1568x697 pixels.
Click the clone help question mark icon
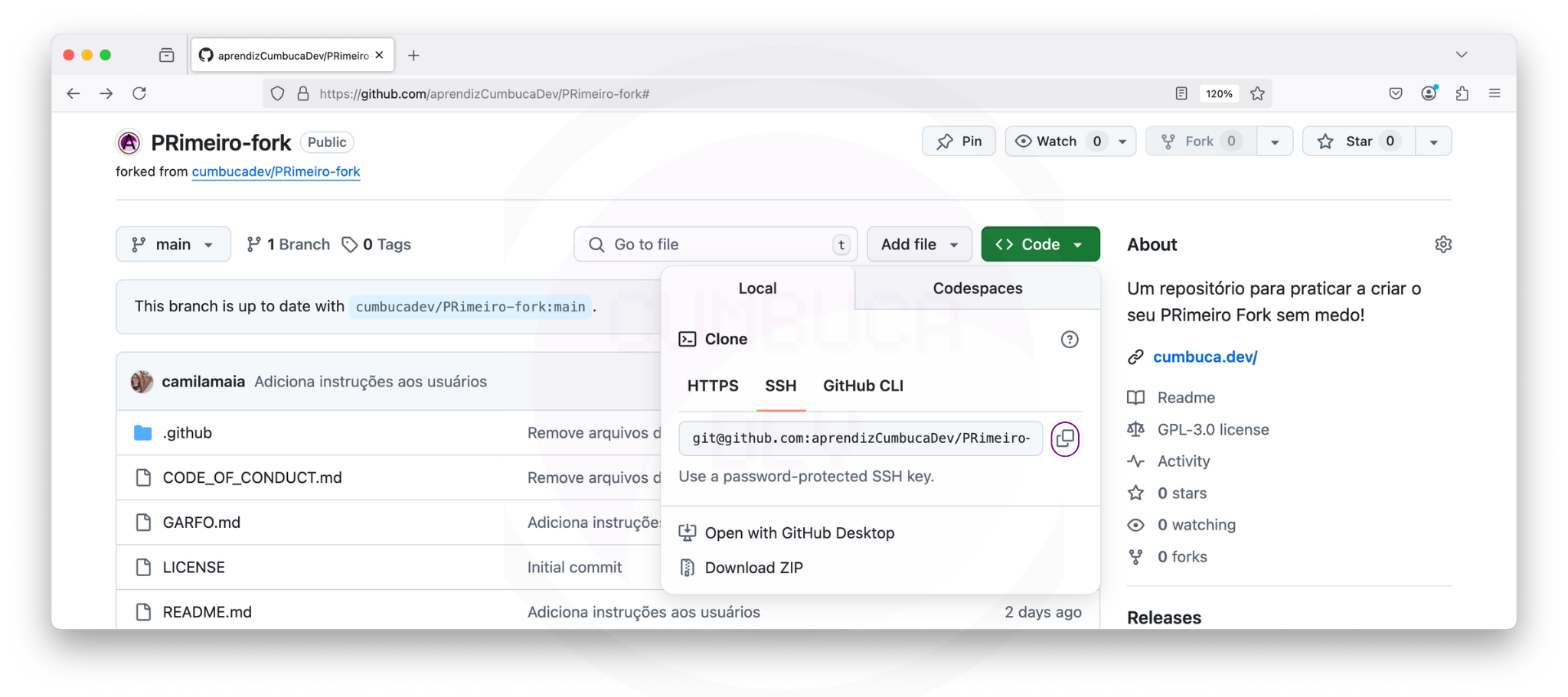click(1069, 339)
